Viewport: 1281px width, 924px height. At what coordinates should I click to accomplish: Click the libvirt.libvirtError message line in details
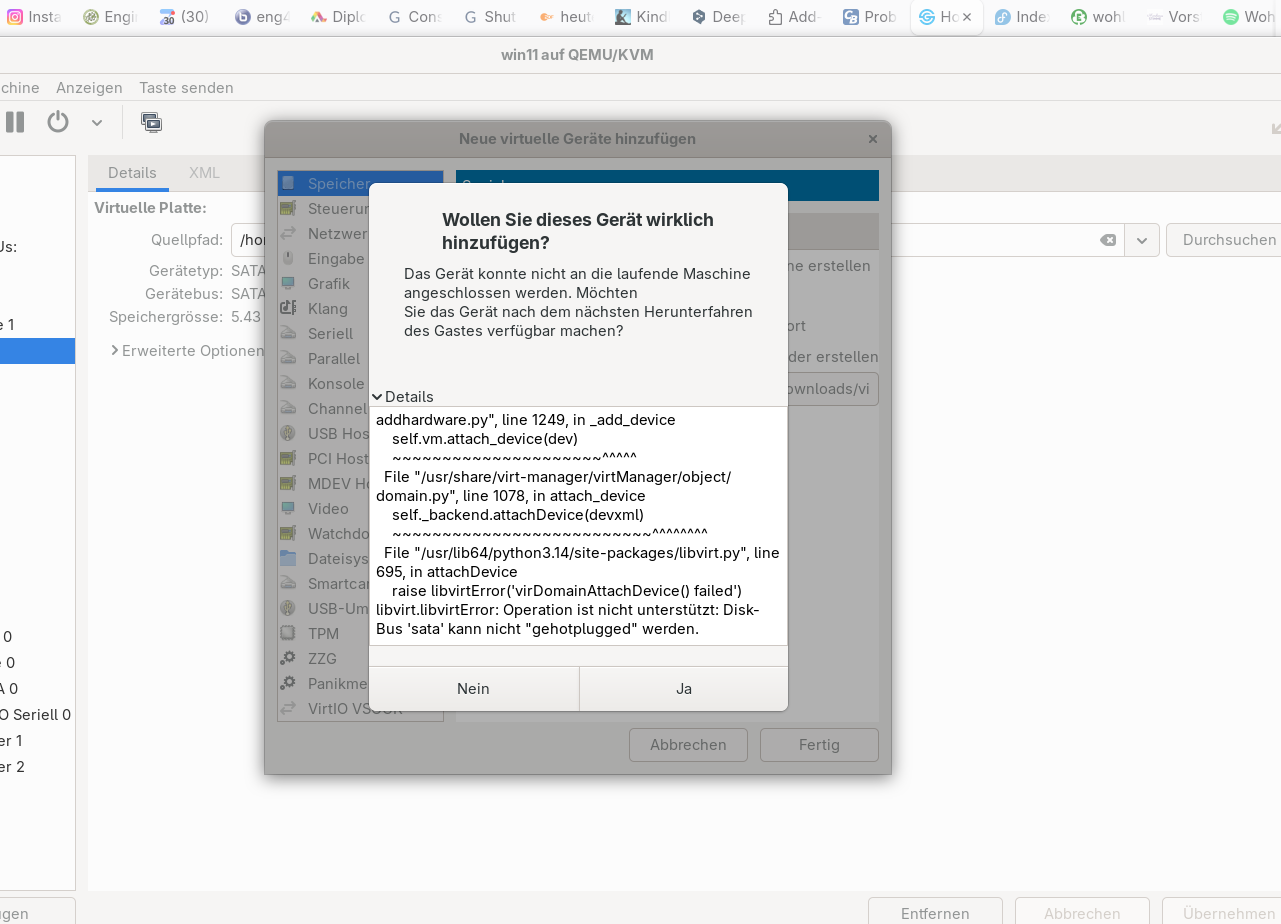[x=568, y=619]
